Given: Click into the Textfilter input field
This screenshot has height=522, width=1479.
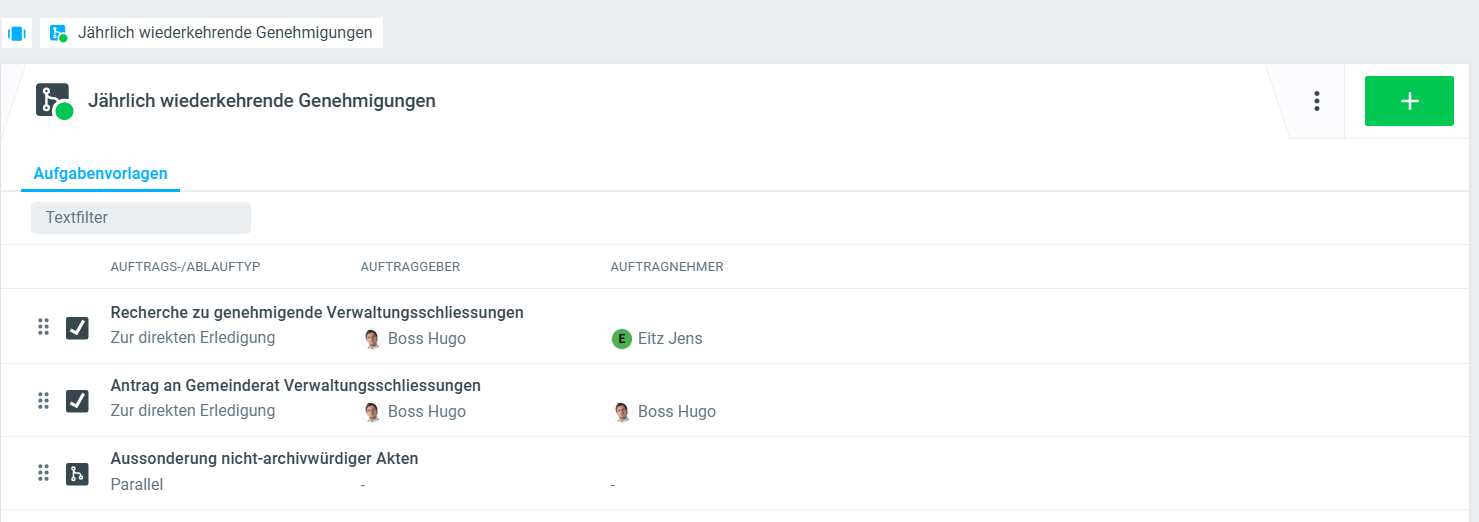Looking at the screenshot, I should tap(141, 218).
